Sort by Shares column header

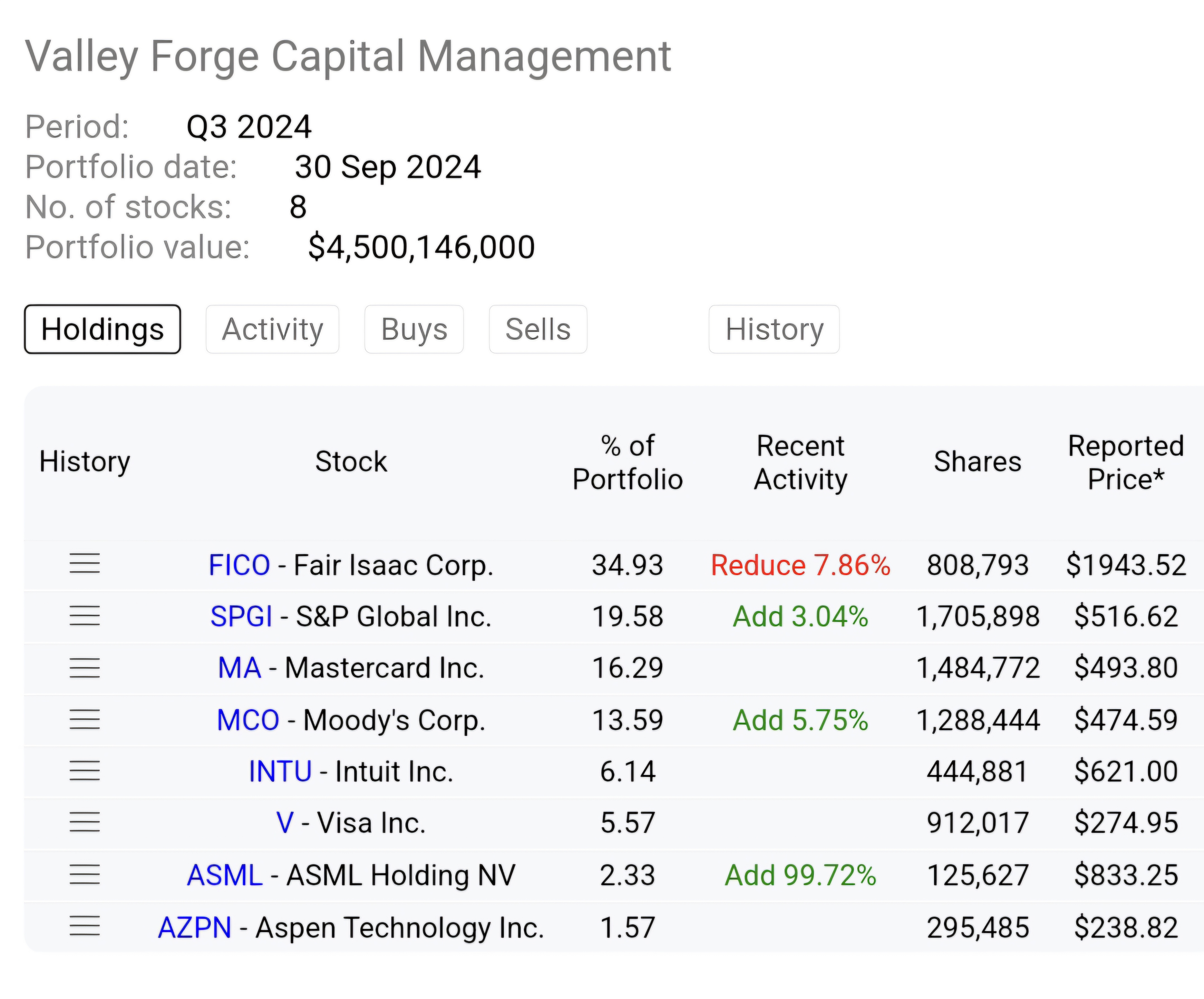977,462
